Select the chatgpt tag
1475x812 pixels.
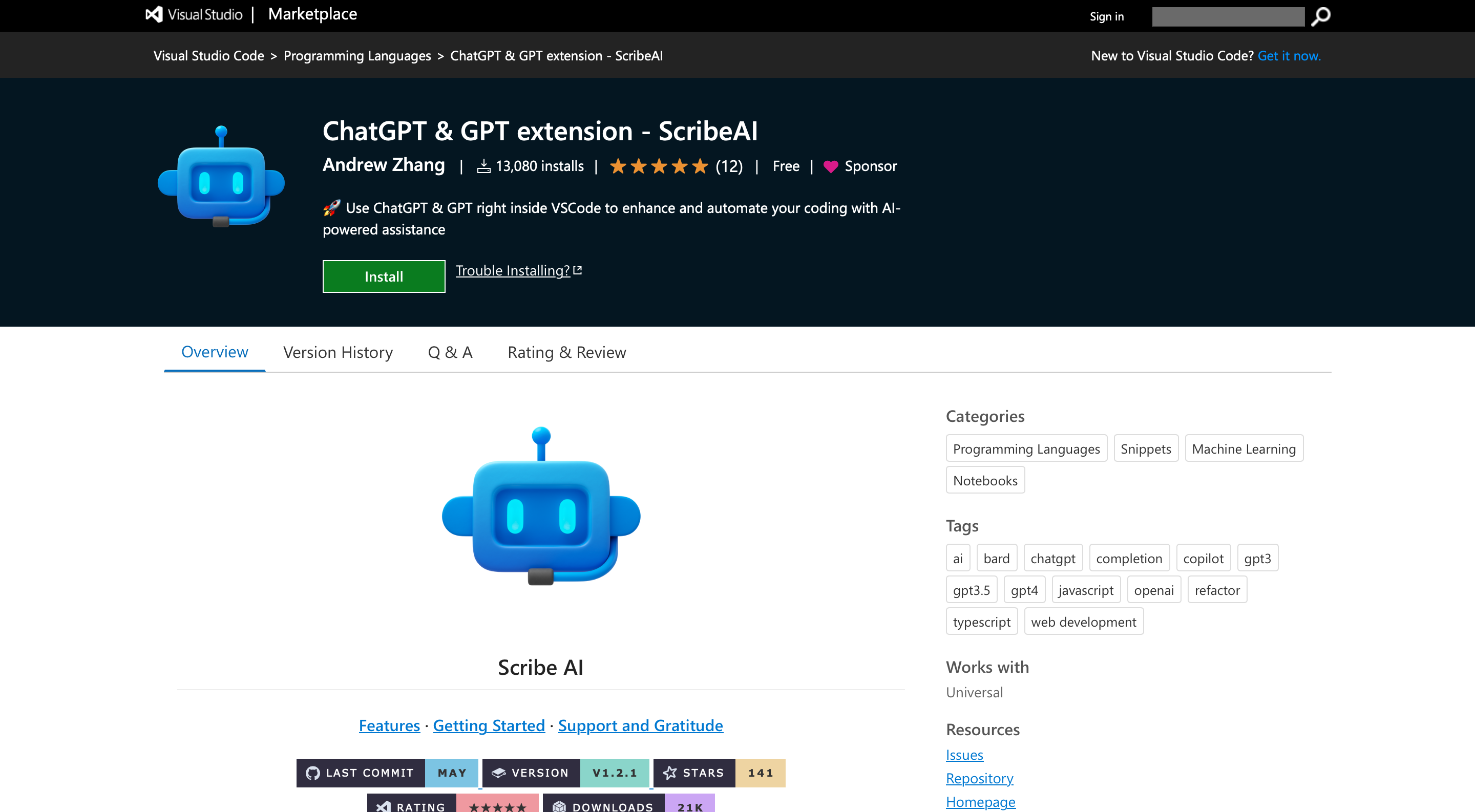point(1052,559)
